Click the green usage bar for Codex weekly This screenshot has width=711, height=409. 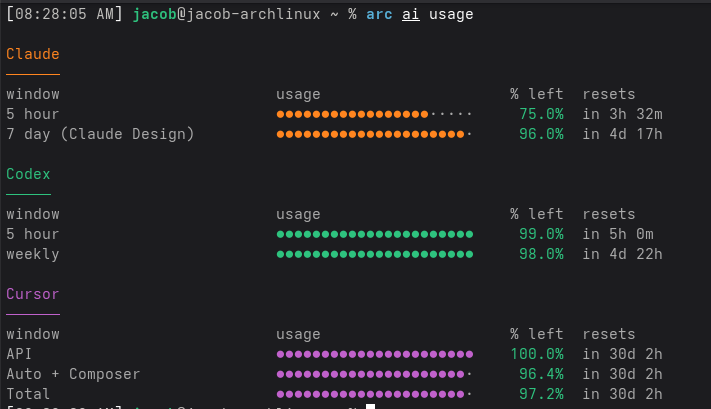pyautogui.click(x=375, y=254)
